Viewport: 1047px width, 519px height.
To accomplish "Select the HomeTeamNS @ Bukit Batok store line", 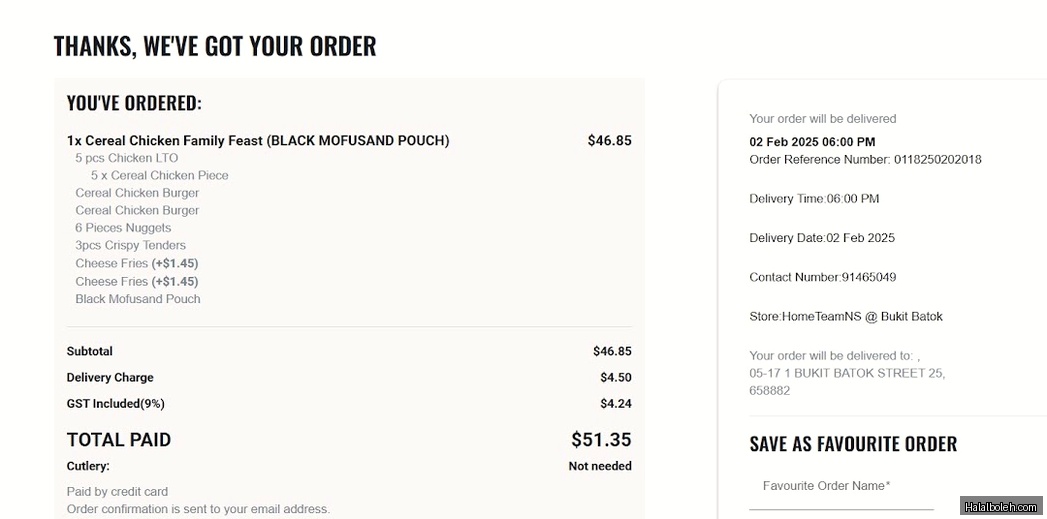I will click(846, 317).
